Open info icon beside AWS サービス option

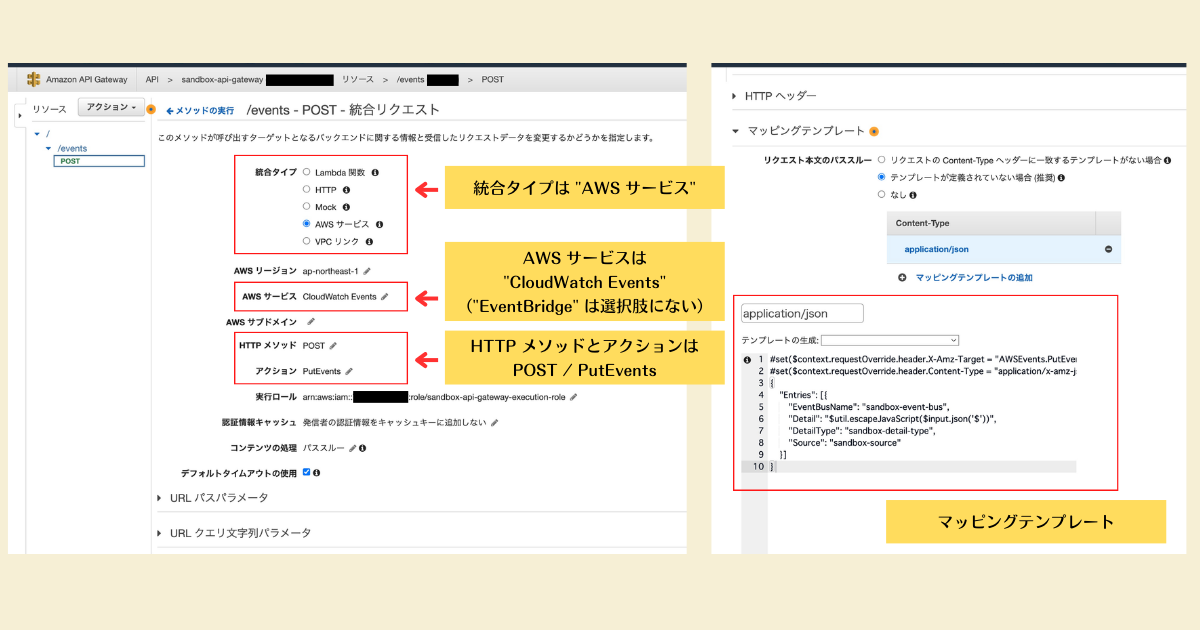380,224
